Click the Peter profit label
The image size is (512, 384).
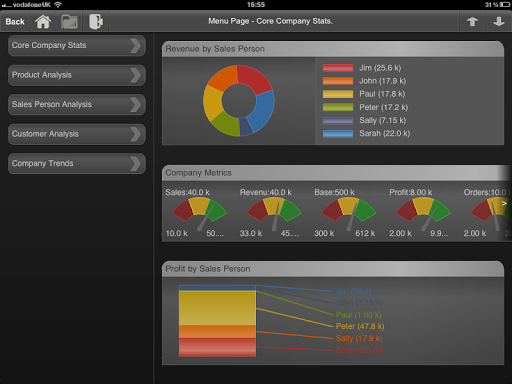point(360,326)
